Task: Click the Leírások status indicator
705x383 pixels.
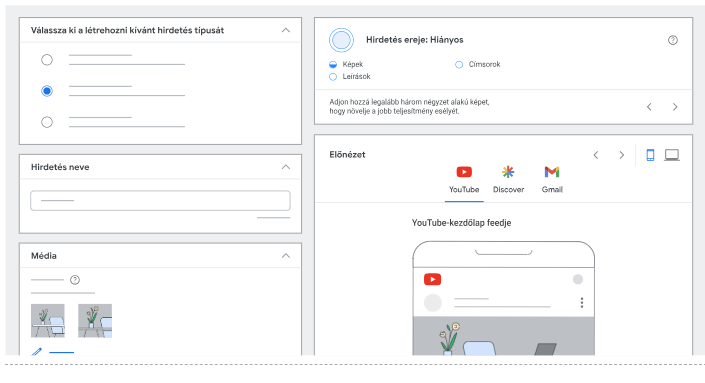Action: coord(333,77)
